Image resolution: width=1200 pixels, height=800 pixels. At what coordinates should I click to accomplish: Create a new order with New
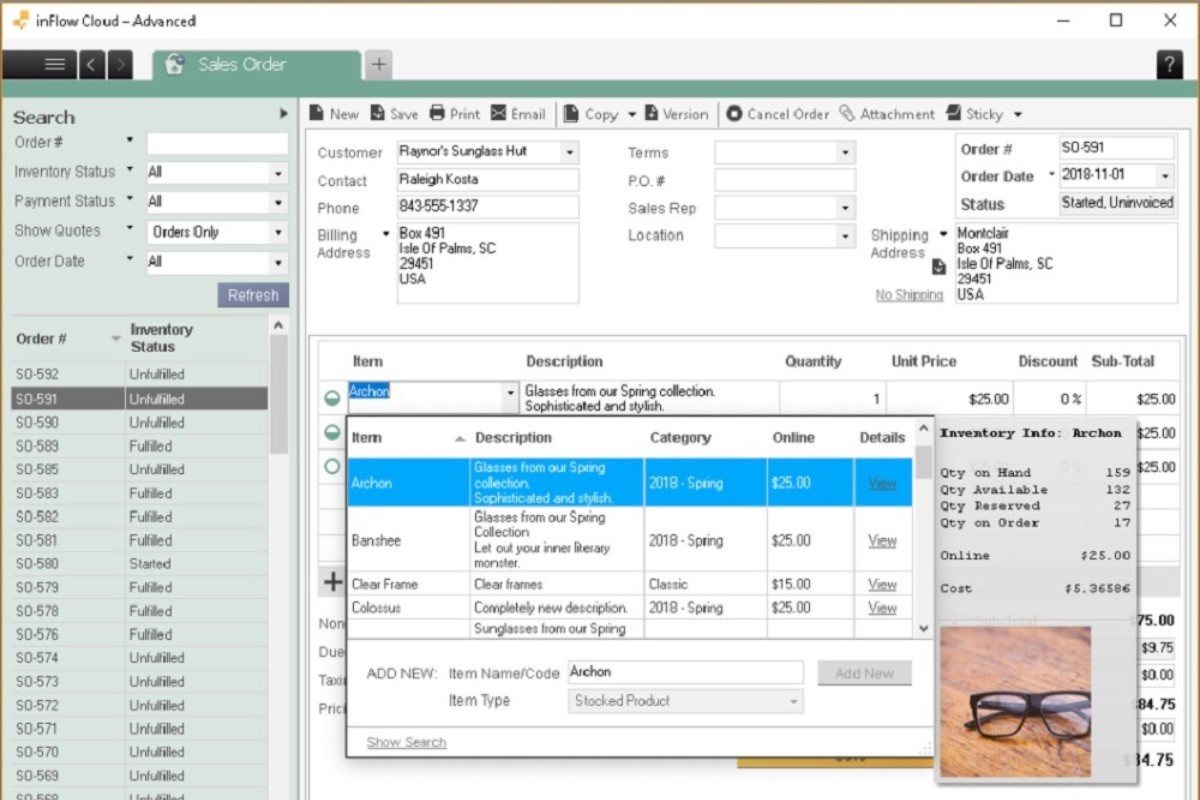tap(333, 114)
